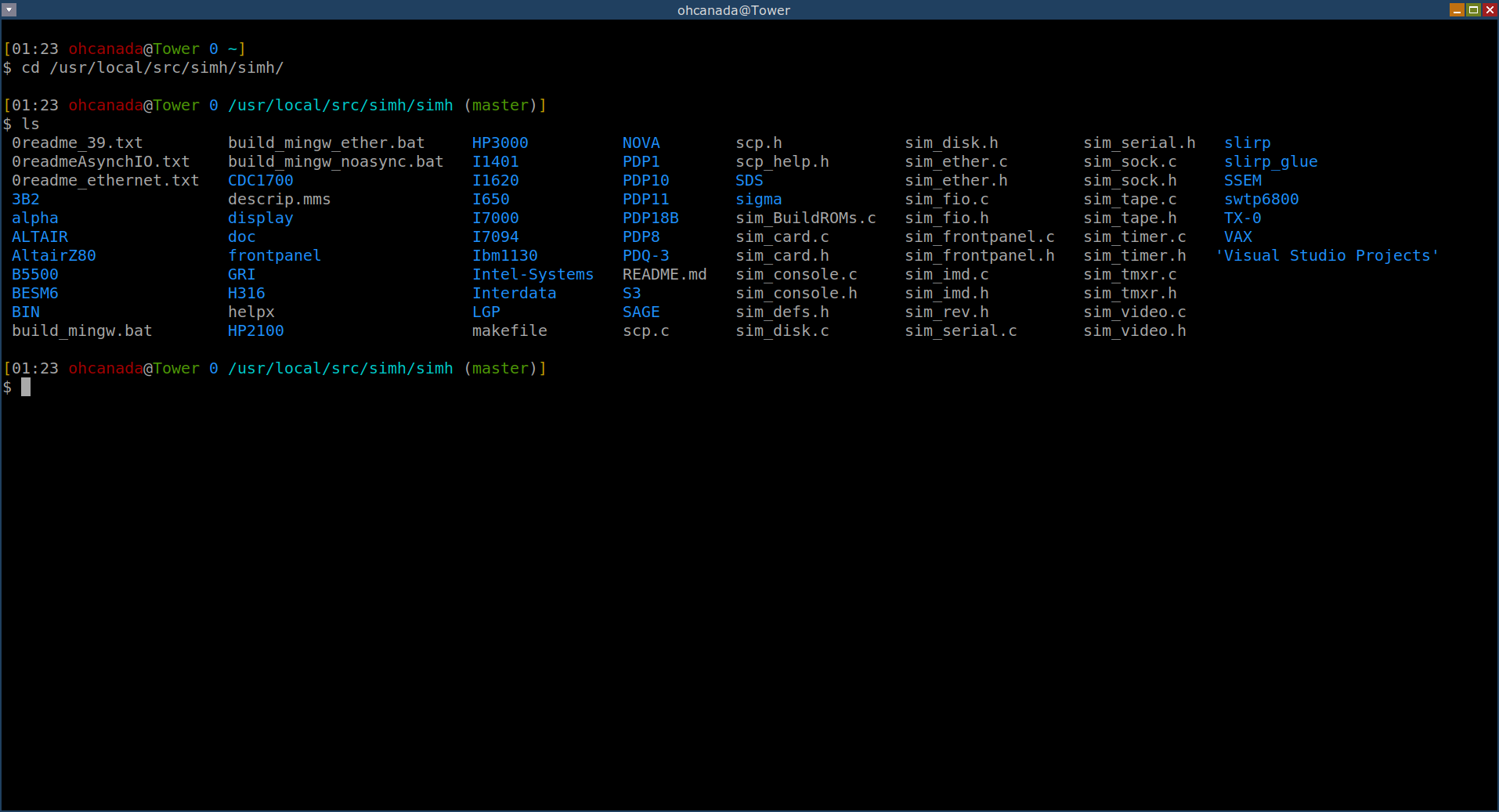Image resolution: width=1499 pixels, height=812 pixels.
Task: Click the 'sim_defs.h' file name
Action: [782, 312]
